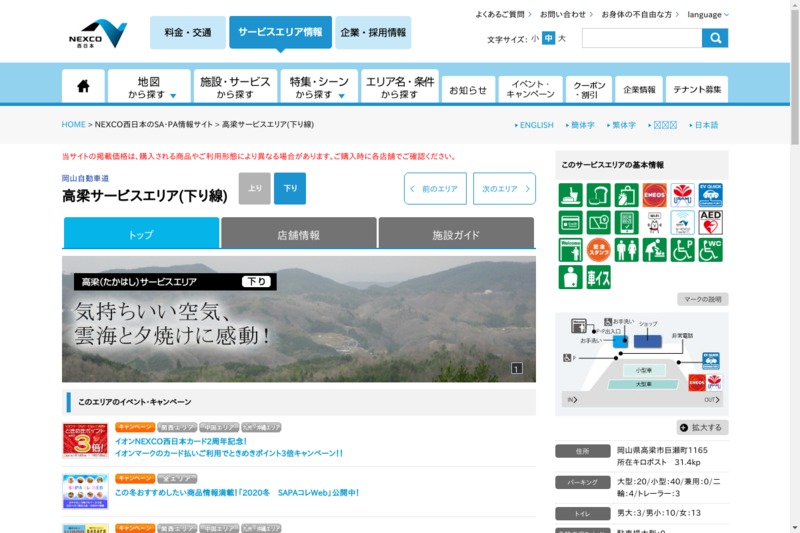The width and height of the screenshot is (800, 533).
Task: Click the restaurant facility icon
Action: tap(570, 195)
